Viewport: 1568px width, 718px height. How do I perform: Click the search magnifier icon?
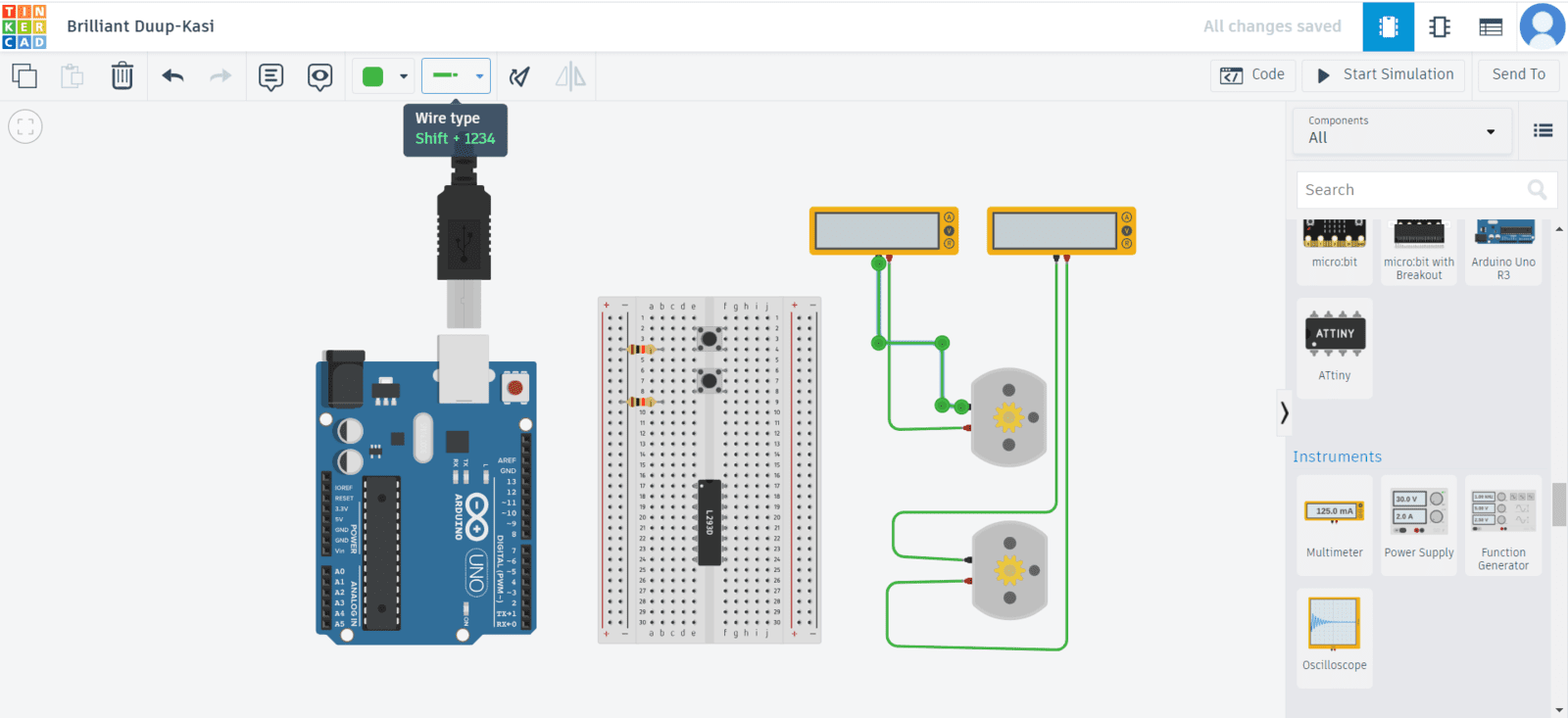(1537, 190)
